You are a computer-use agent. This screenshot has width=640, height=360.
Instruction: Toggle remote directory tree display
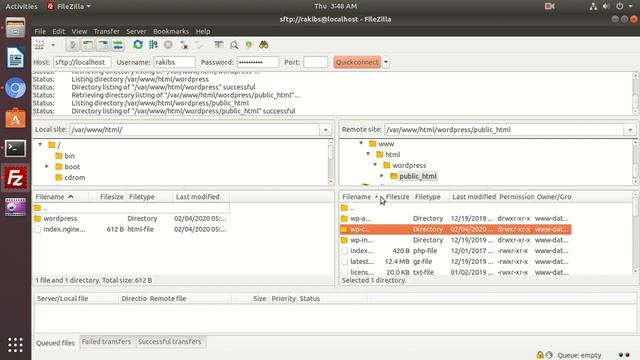point(103,45)
